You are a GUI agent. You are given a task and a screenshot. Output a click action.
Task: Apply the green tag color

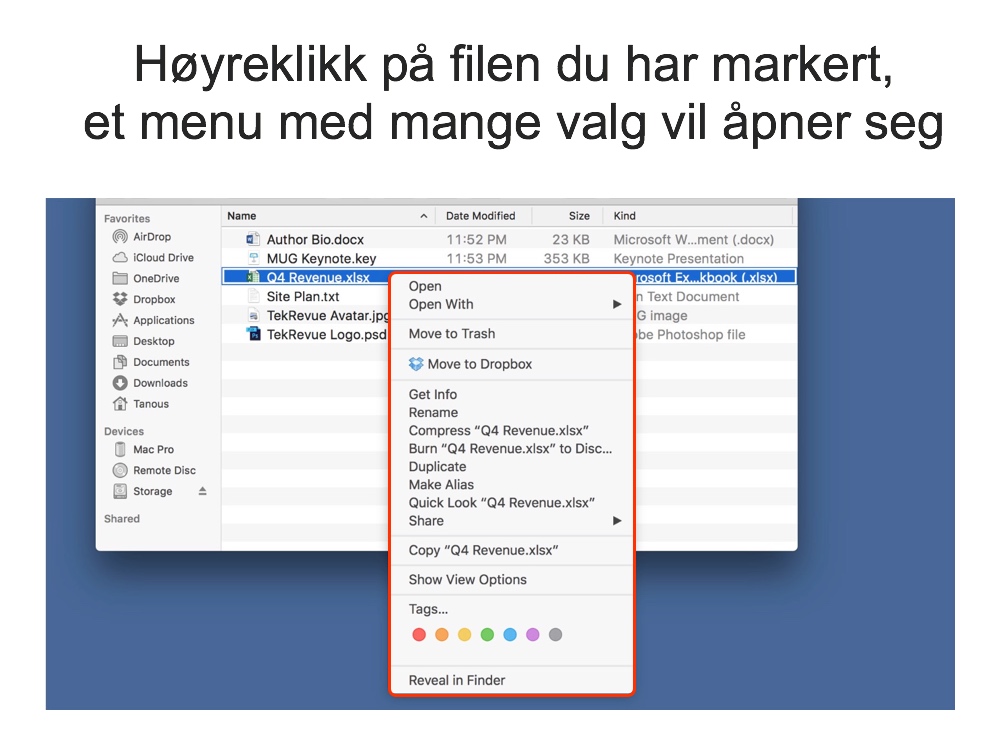pos(487,635)
